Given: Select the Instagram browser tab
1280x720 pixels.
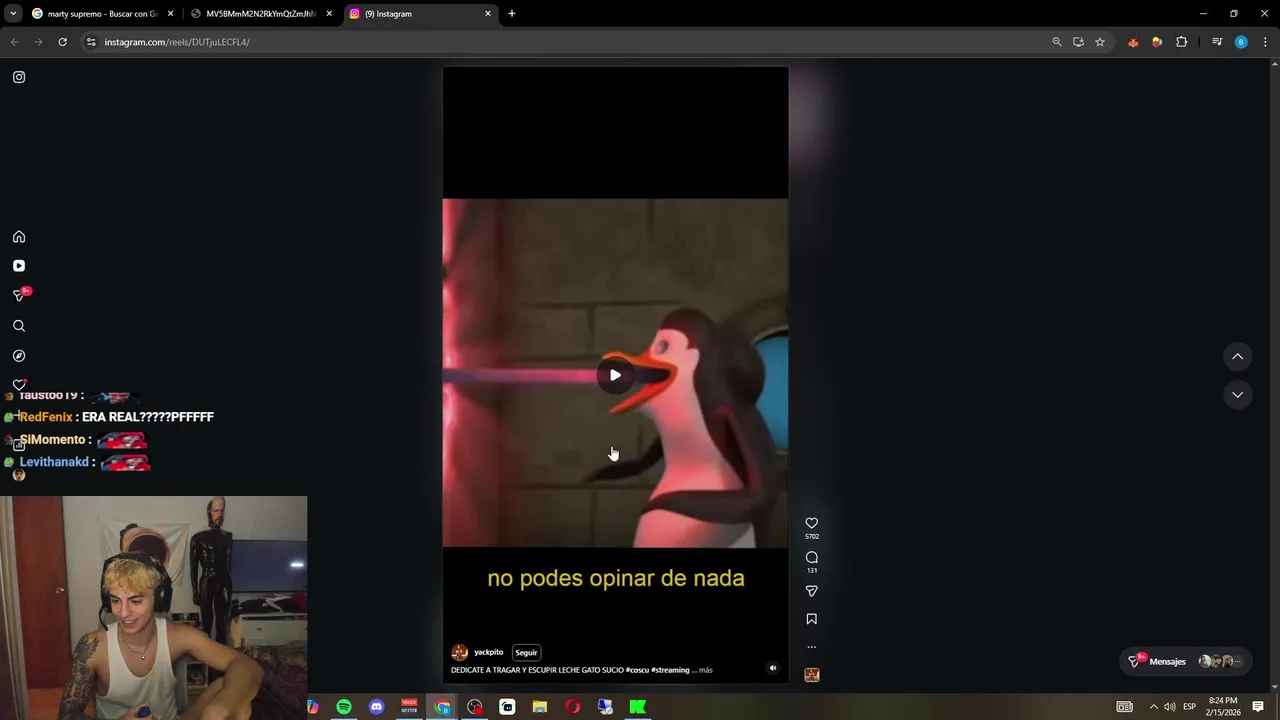Looking at the screenshot, I should tap(420, 14).
